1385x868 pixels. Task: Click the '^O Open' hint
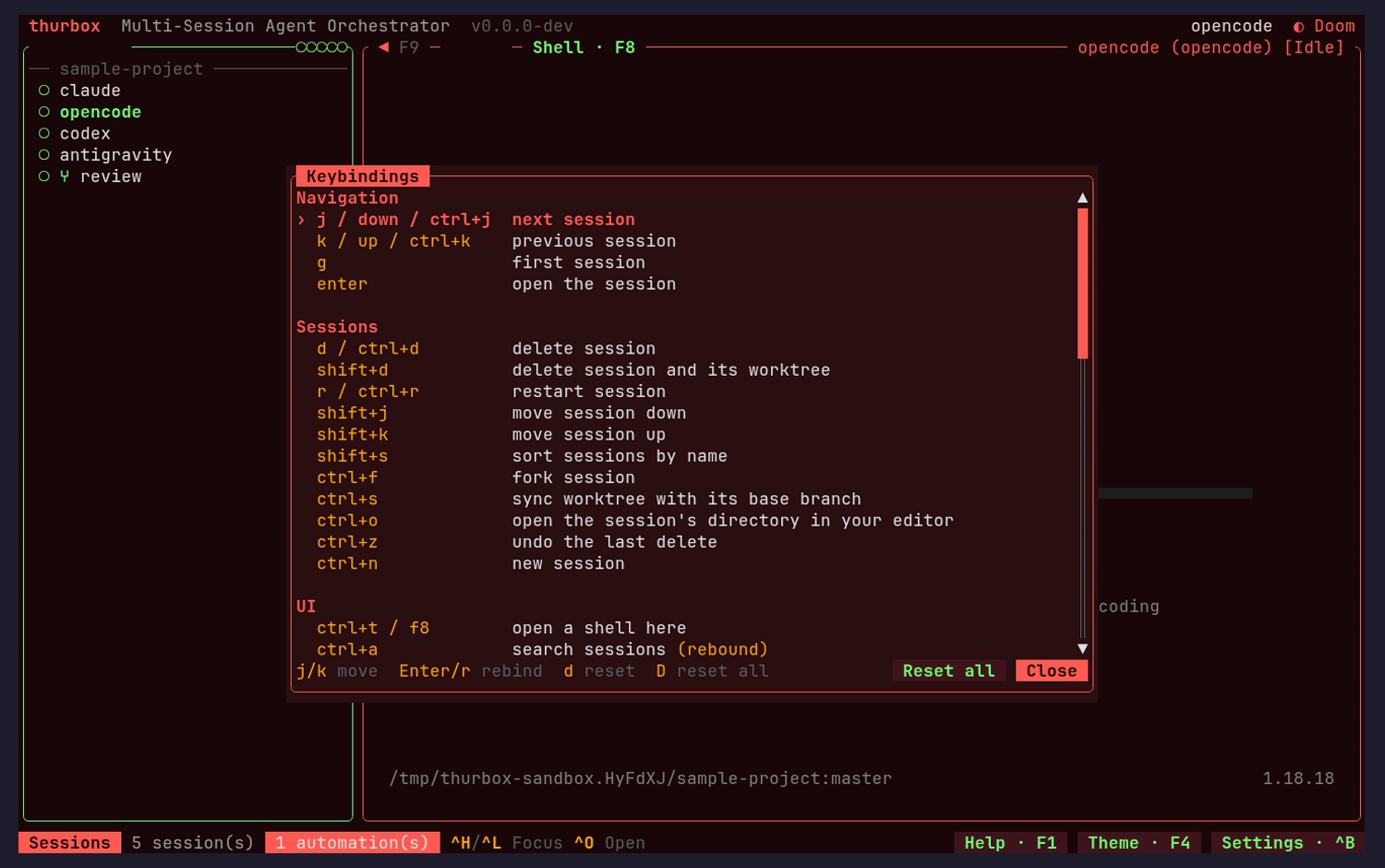[609, 843]
